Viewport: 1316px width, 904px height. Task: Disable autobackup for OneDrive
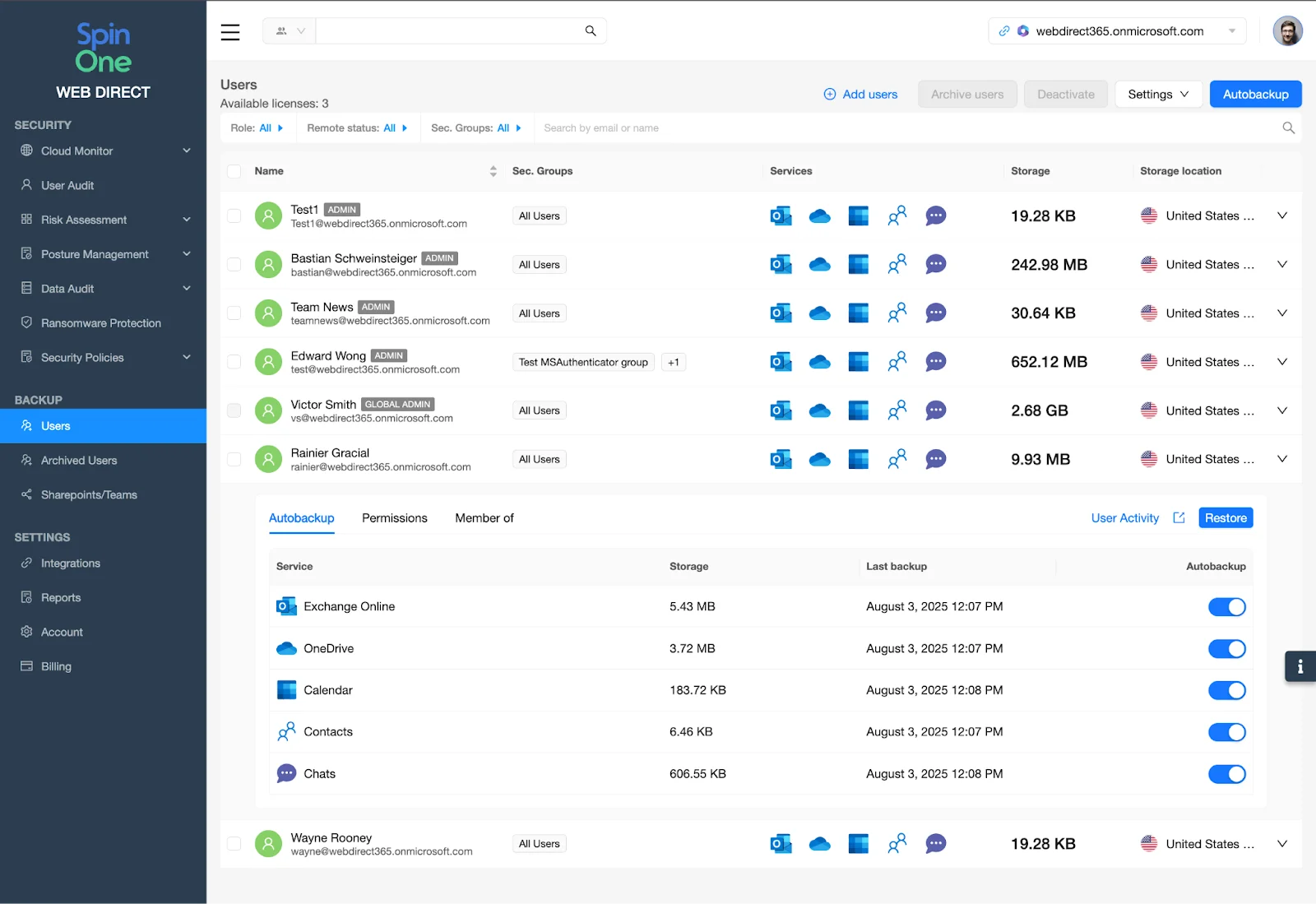(x=1226, y=648)
